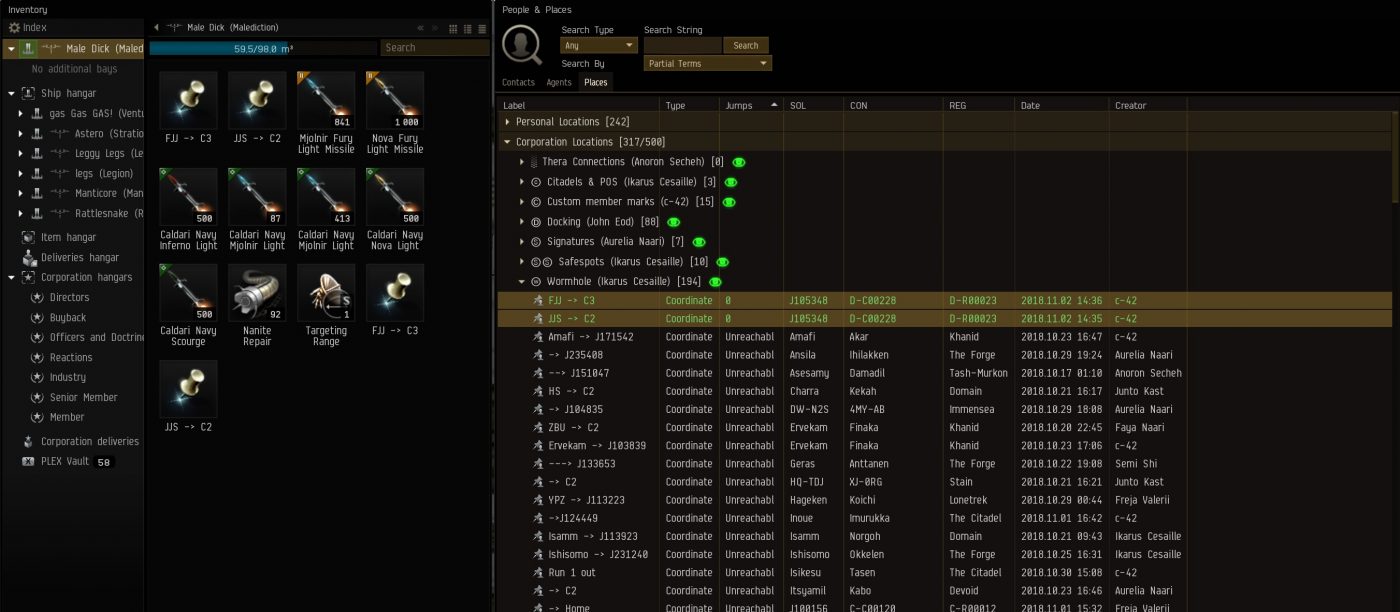
Task: Select the Nanite Repair item icon
Action: tap(257, 293)
